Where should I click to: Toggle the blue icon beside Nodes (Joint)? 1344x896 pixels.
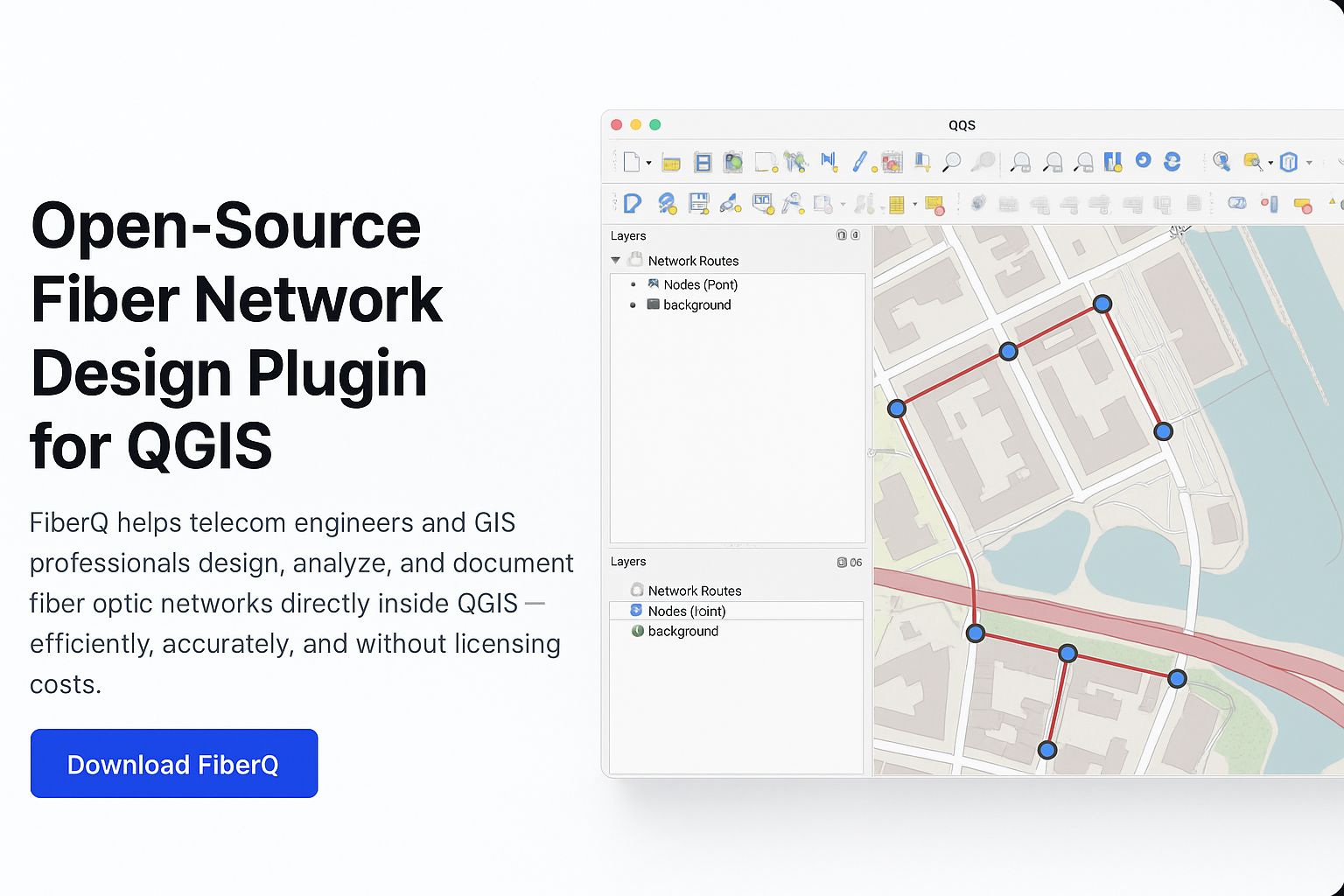pos(636,611)
